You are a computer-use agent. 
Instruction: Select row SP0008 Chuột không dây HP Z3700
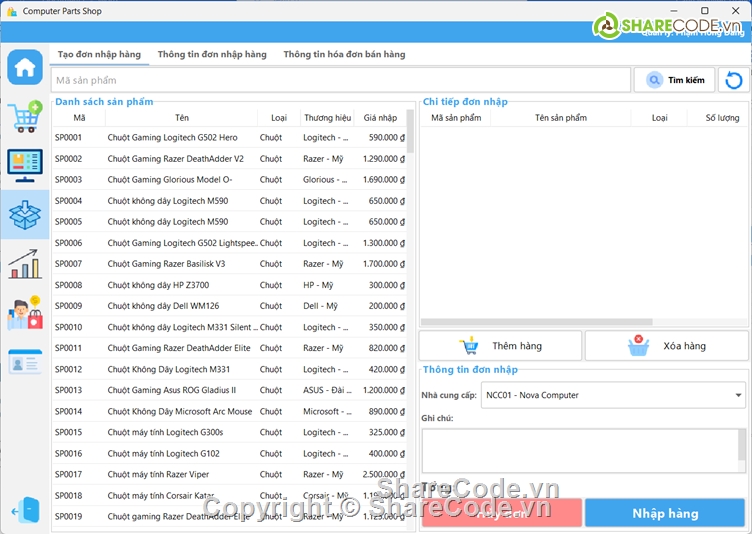coord(229,285)
